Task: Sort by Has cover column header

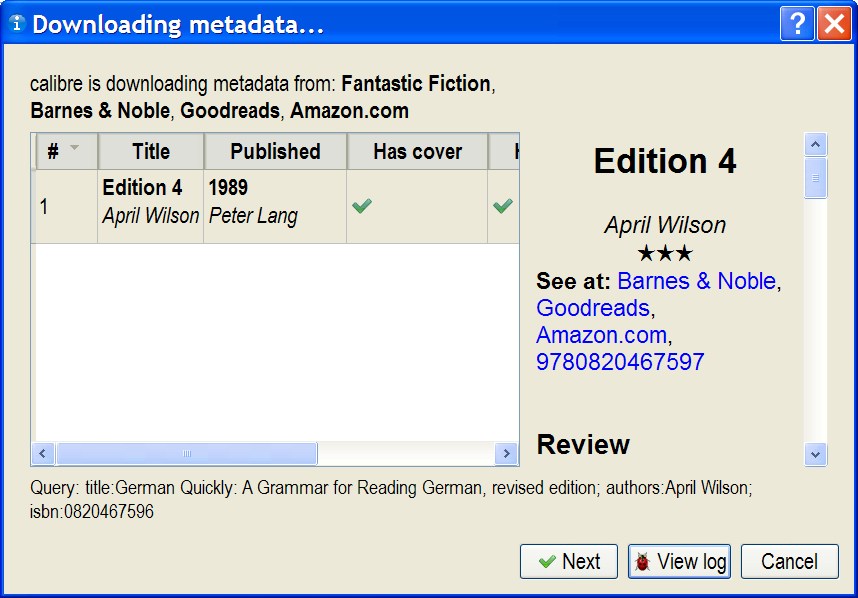Action: coord(417,152)
